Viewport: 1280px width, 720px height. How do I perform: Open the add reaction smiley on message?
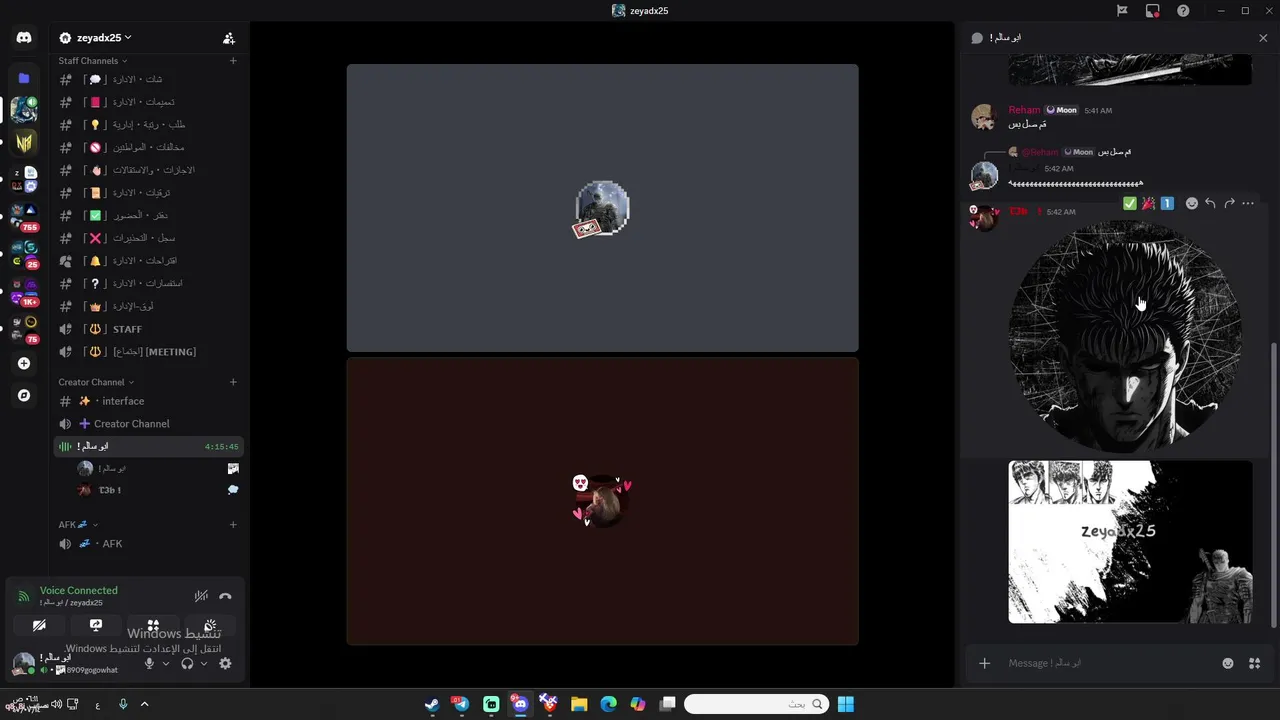pos(1192,203)
